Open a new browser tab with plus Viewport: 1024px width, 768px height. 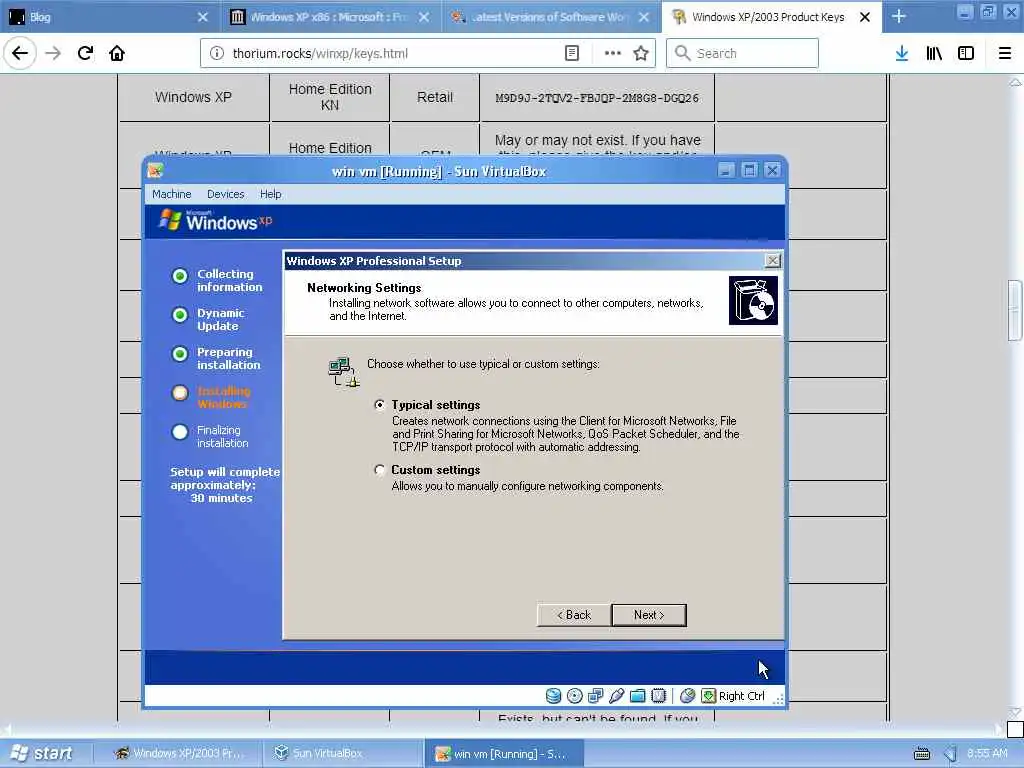coord(899,16)
